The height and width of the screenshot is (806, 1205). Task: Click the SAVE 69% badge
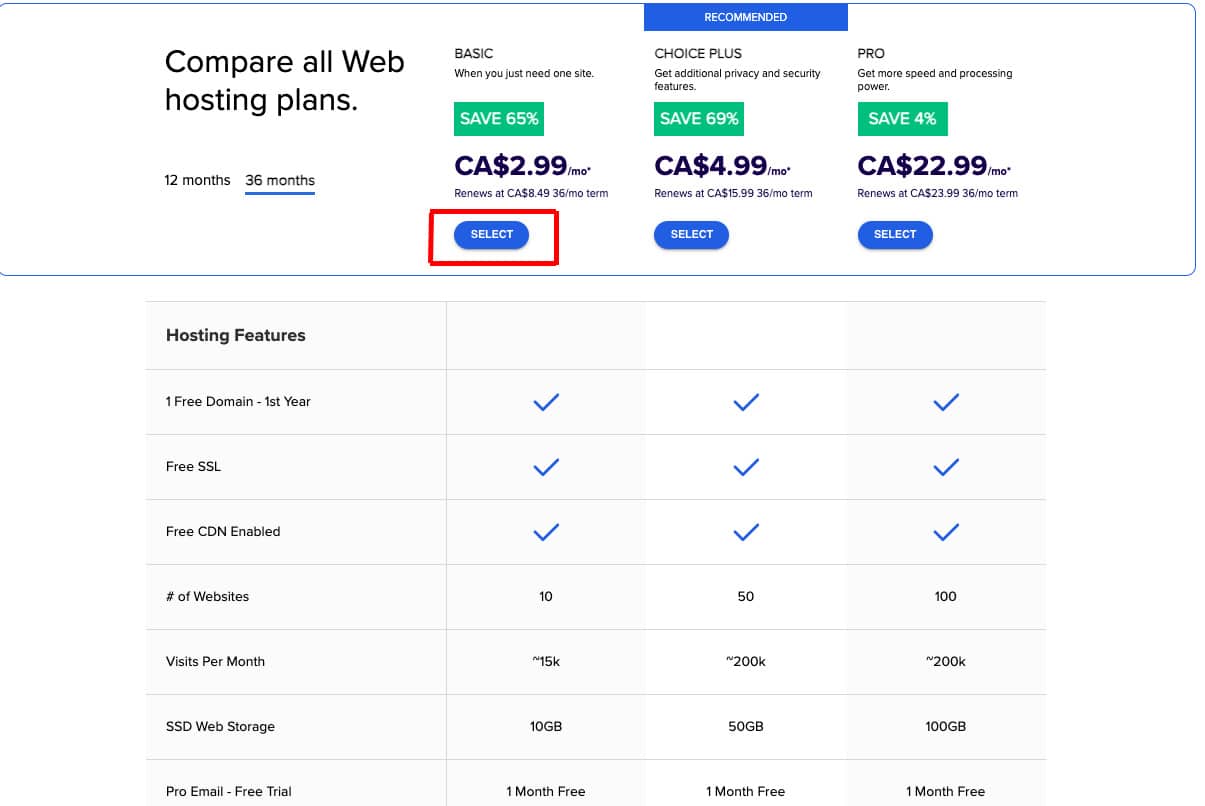point(698,119)
